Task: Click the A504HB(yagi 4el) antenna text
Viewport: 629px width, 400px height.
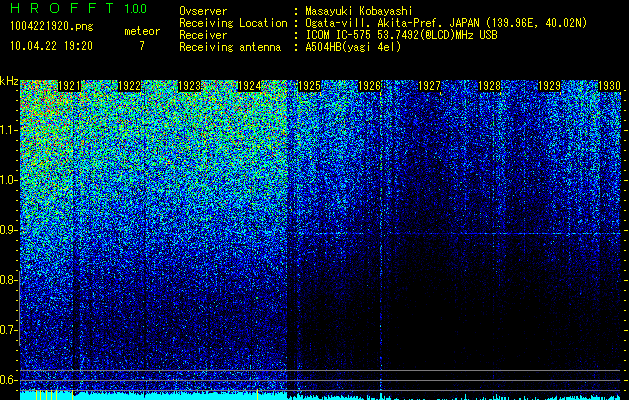Action: click(x=353, y=47)
